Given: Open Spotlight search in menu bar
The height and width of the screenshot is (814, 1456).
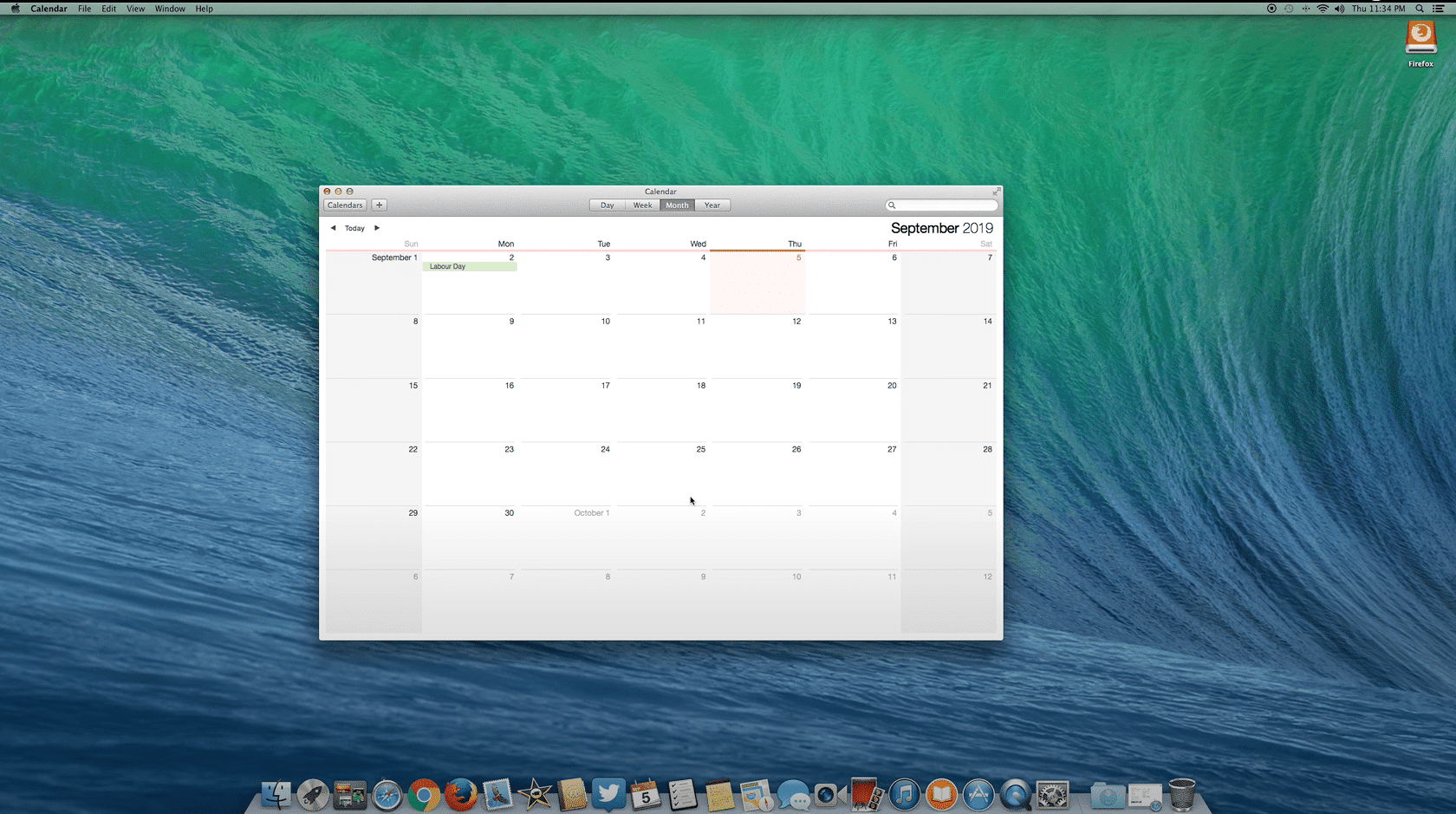Looking at the screenshot, I should point(1420,9).
